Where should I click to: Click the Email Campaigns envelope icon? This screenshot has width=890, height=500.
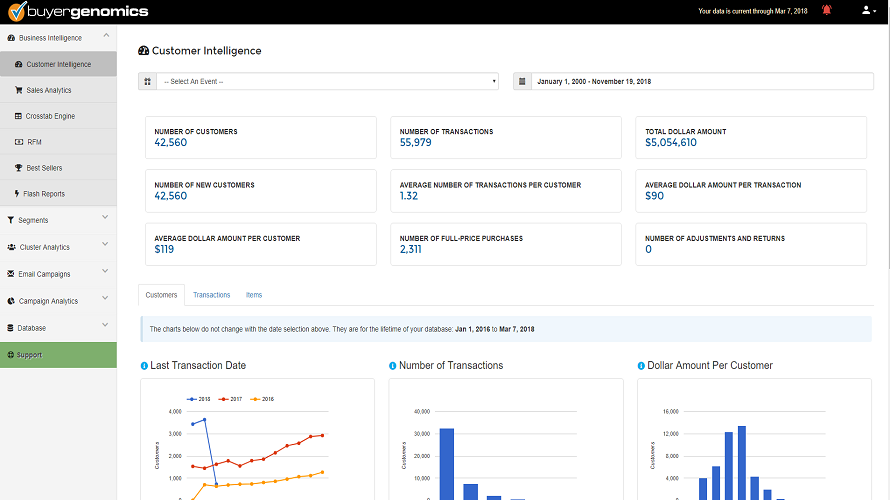11,274
